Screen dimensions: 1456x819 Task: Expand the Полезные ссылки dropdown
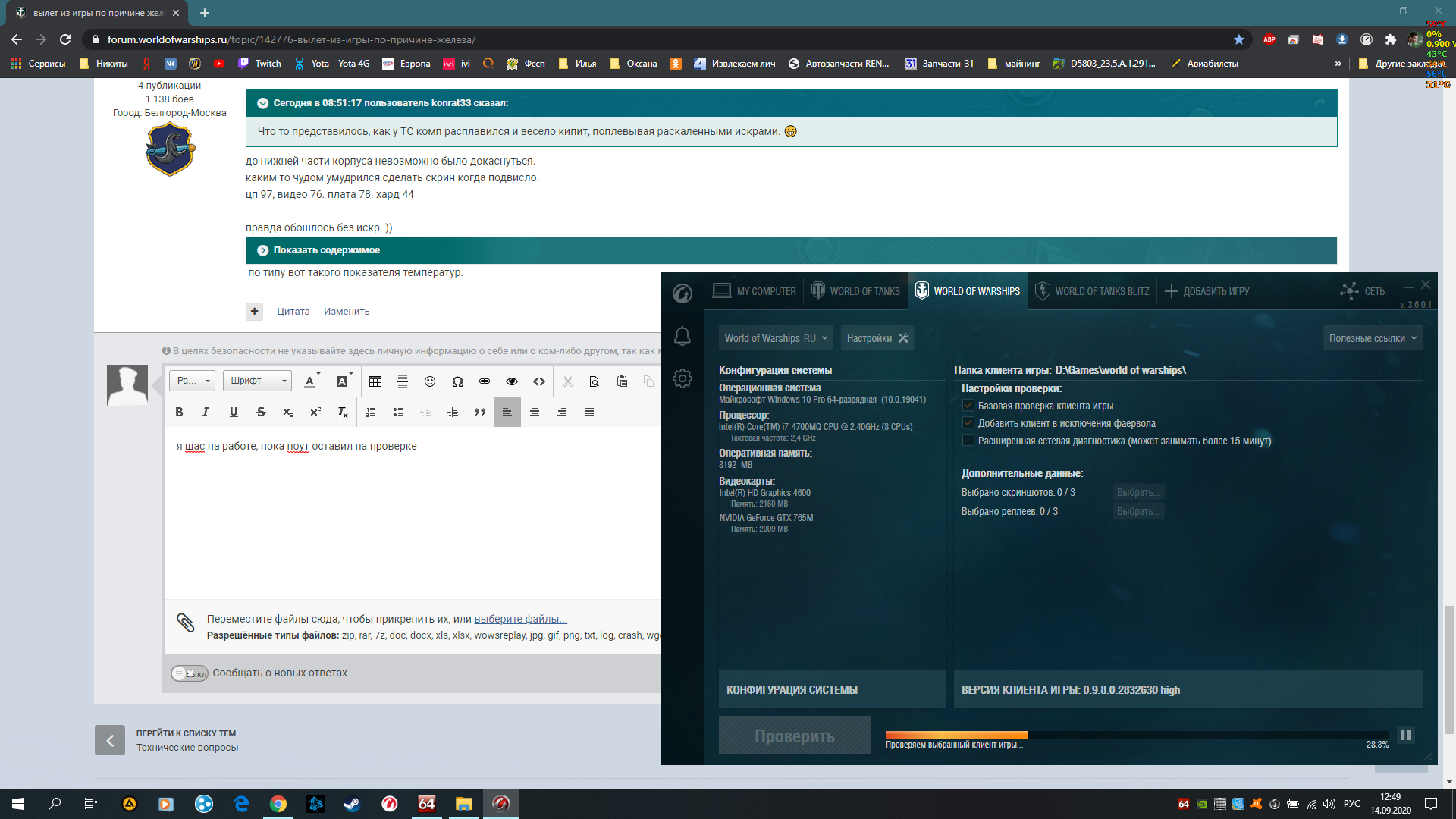click(1373, 338)
